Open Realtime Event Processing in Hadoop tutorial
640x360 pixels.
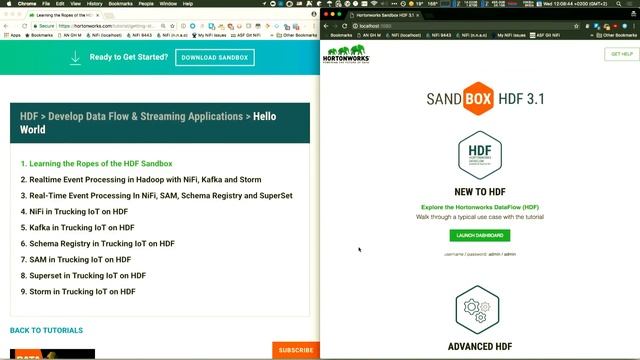[145, 180]
